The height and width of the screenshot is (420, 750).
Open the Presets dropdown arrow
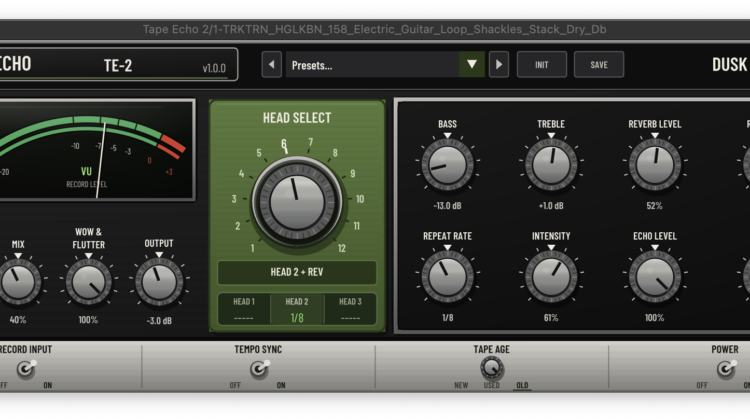pyautogui.click(x=472, y=65)
